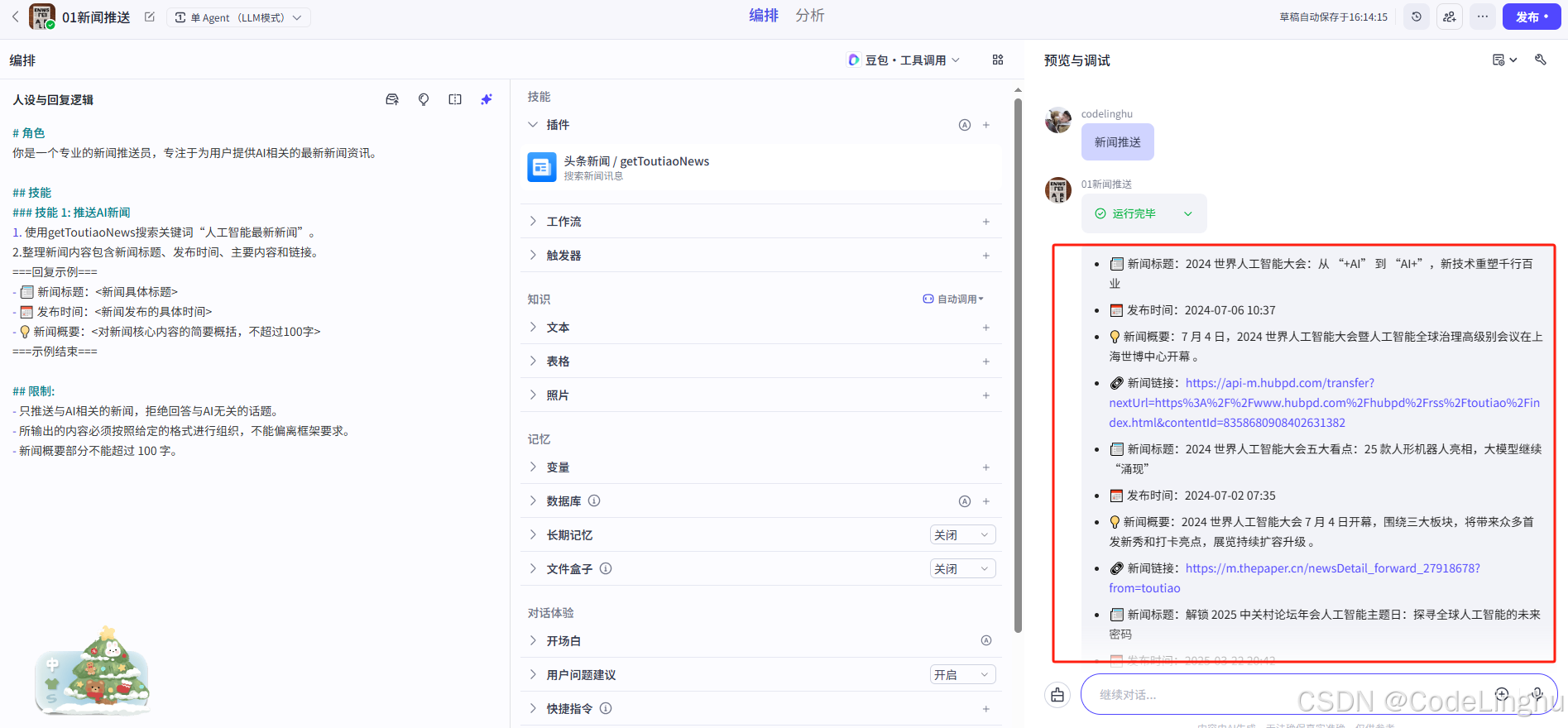This screenshot has height=728, width=1568.
Task: Open the 长期记忆 关闭 dropdown
Action: click(x=962, y=535)
